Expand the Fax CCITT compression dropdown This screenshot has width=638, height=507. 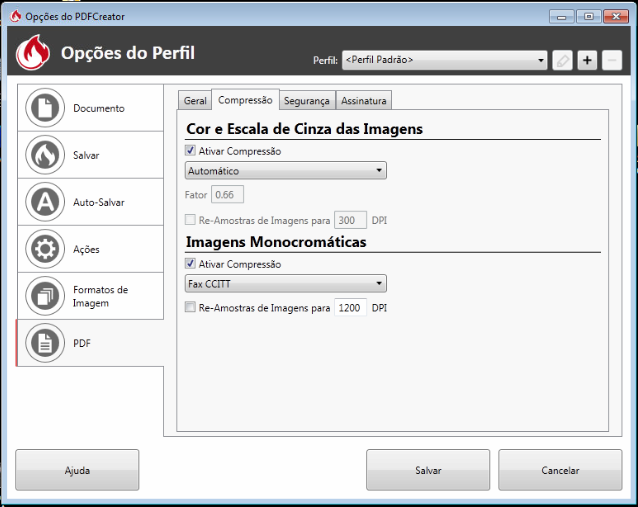click(286, 284)
